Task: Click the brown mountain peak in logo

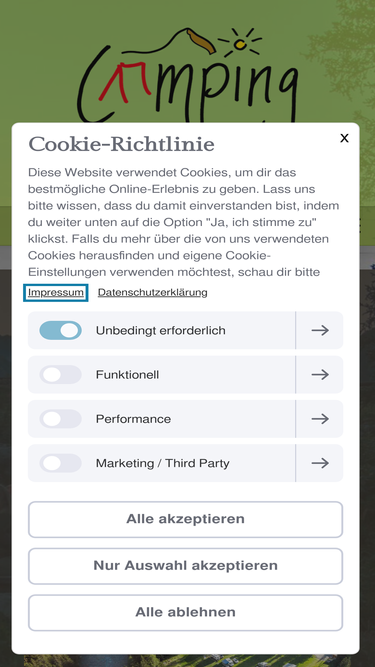Action: 201,41
